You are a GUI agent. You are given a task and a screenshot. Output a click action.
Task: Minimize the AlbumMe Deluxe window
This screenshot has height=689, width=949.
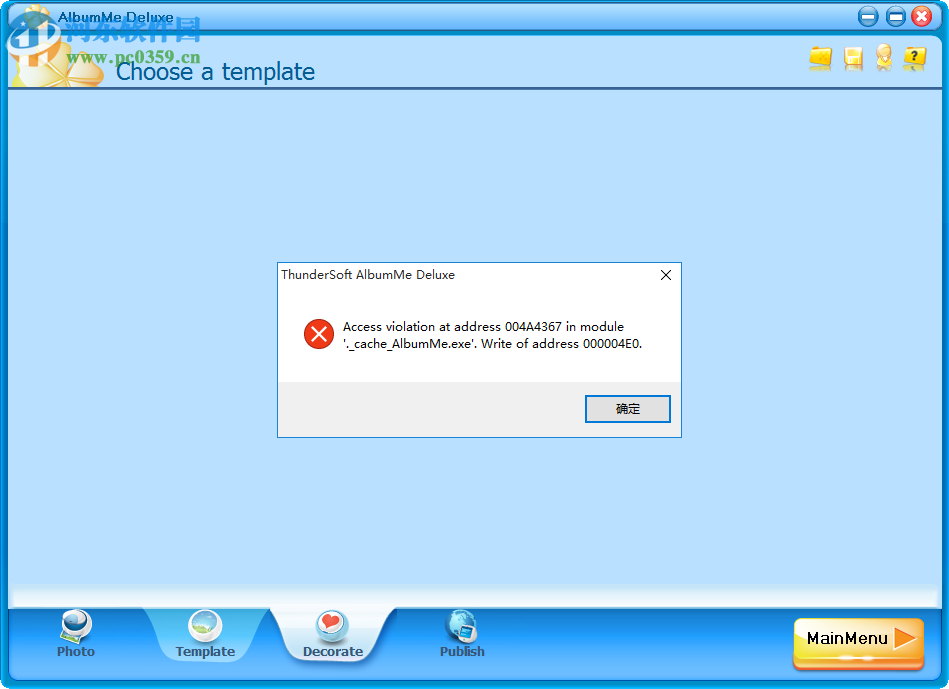868,17
